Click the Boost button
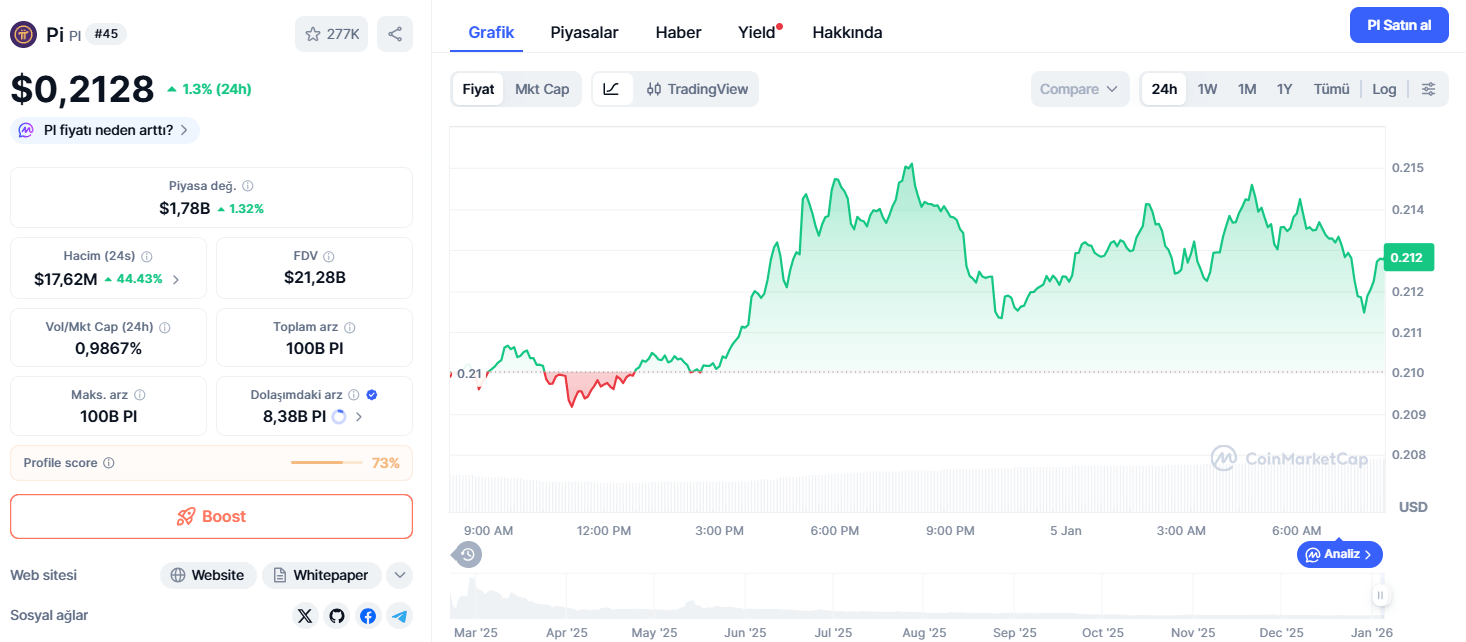The height and width of the screenshot is (642, 1466). click(x=211, y=517)
